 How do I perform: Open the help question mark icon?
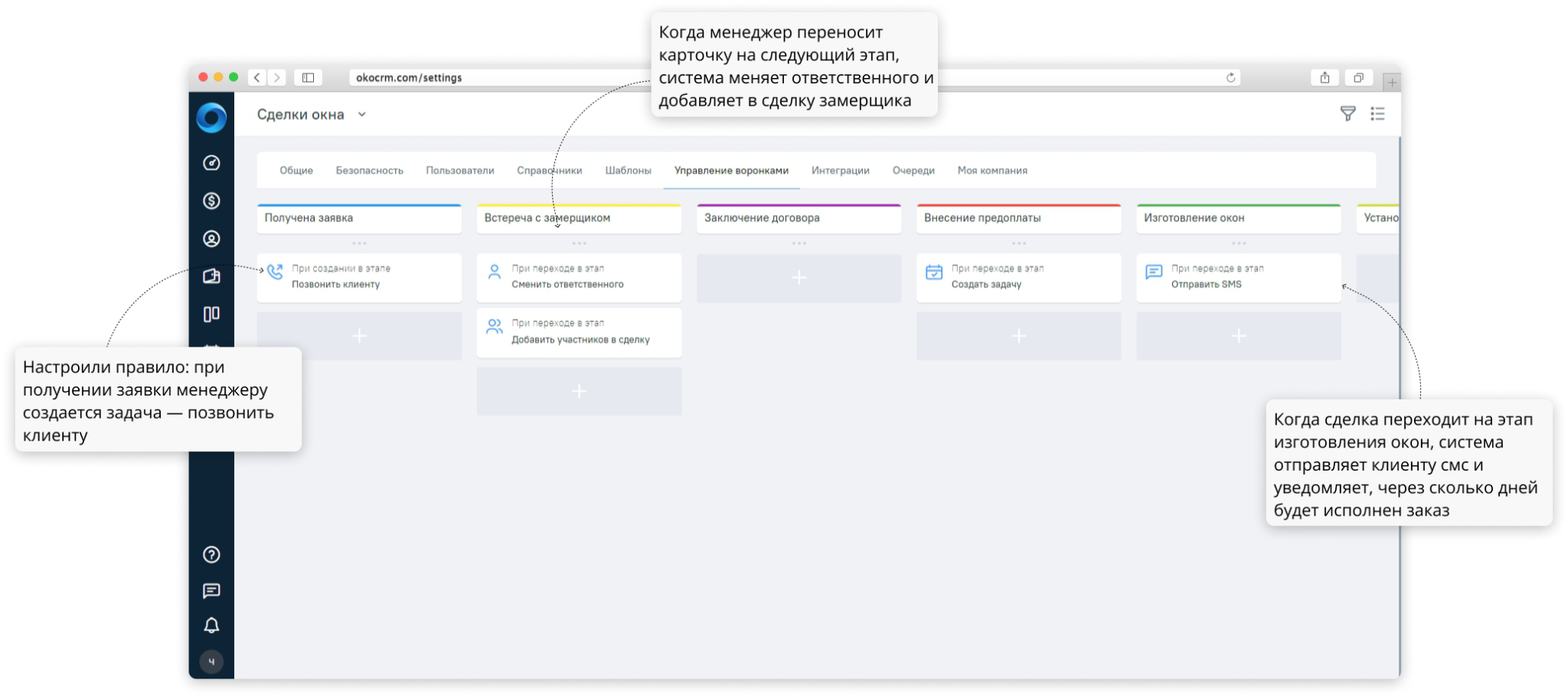pos(211,555)
